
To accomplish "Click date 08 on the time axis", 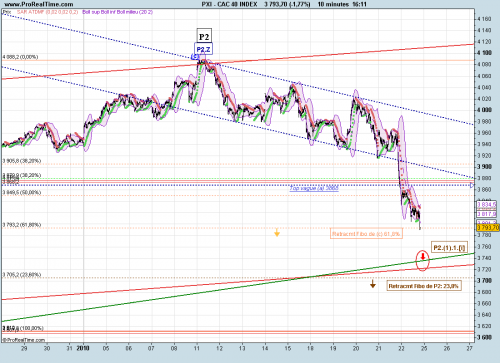I will point(174,348).
